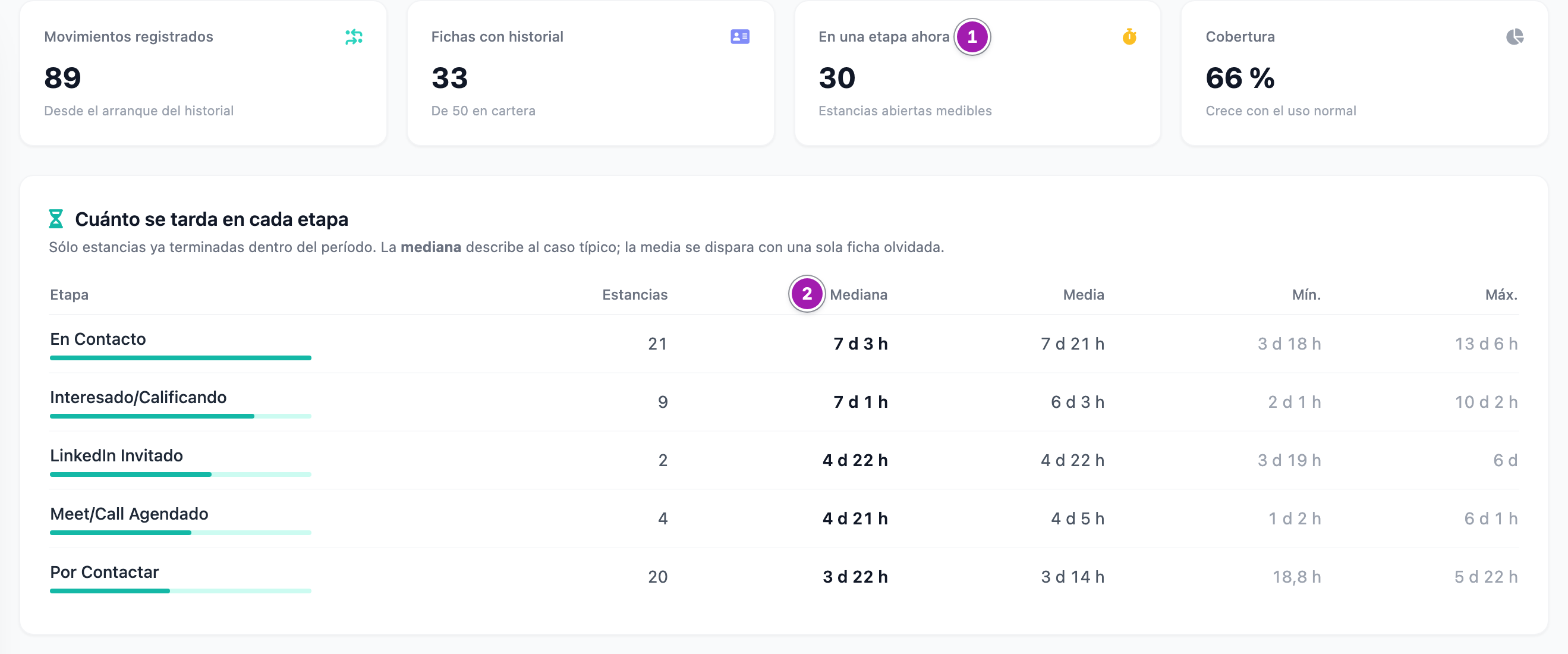
Task: Click the Estancias count 21 for En Contacto
Action: [657, 344]
